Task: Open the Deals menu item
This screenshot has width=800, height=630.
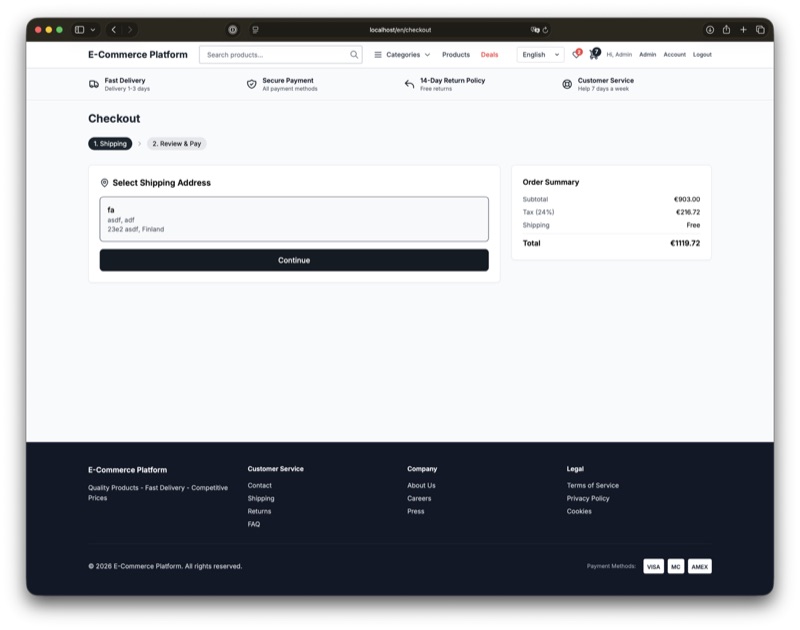Action: point(489,55)
